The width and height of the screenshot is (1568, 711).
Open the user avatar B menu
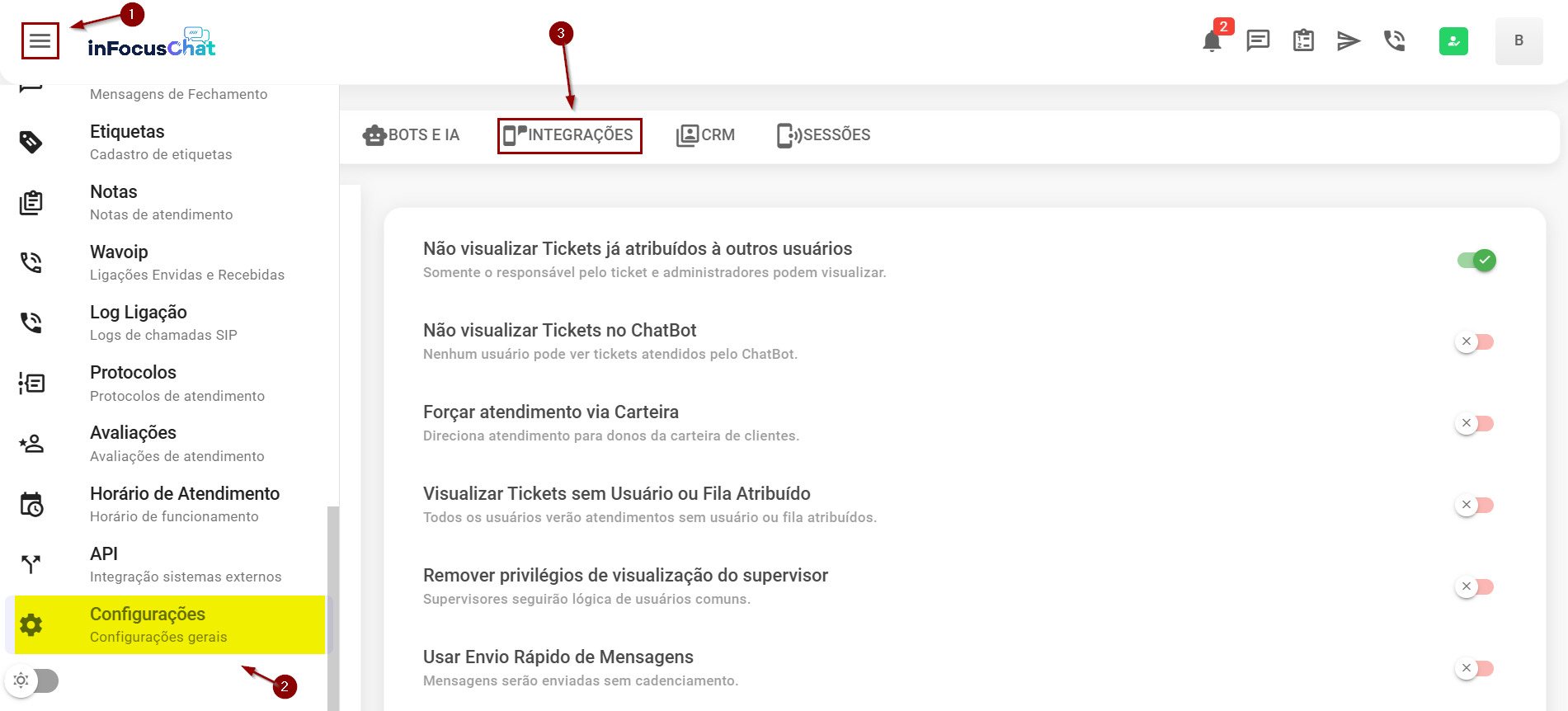pyautogui.click(x=1519, y=41)
